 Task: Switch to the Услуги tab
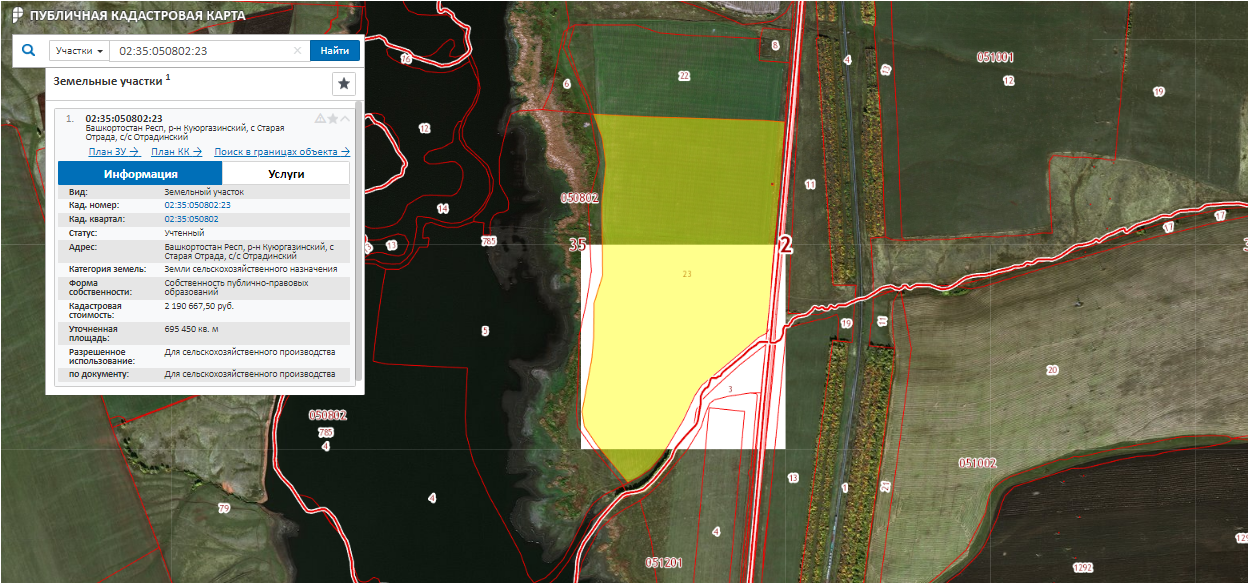(286, 173)
